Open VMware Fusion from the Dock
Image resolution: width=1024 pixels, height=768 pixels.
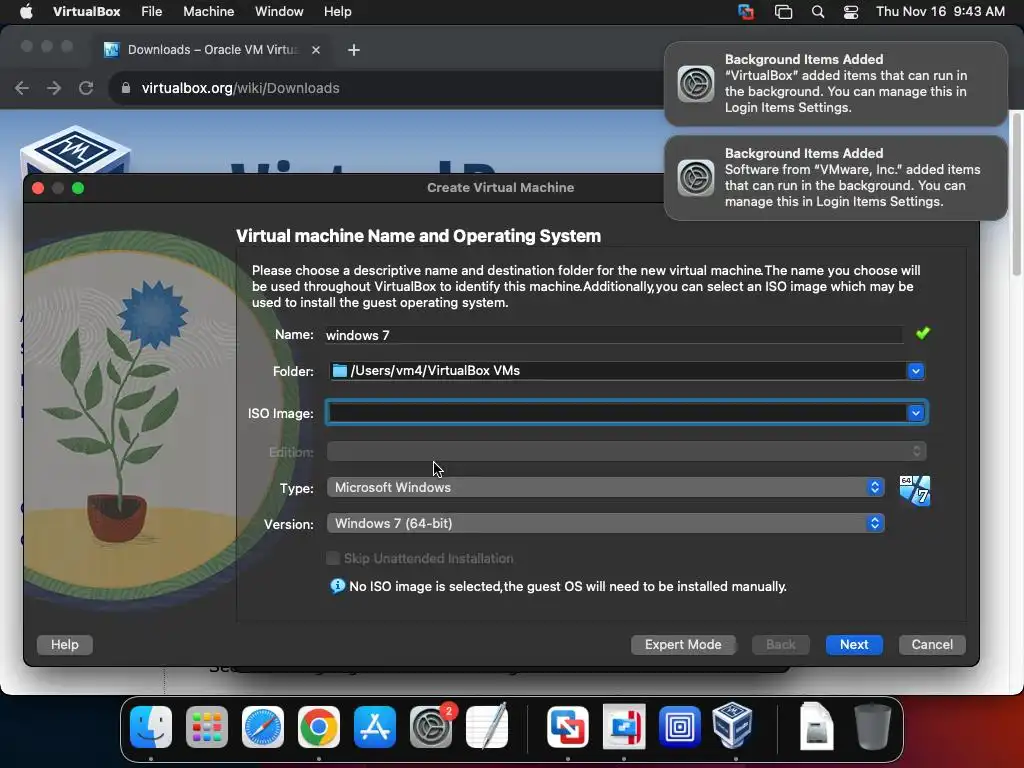pyautogui.click(x=568, y=727)
